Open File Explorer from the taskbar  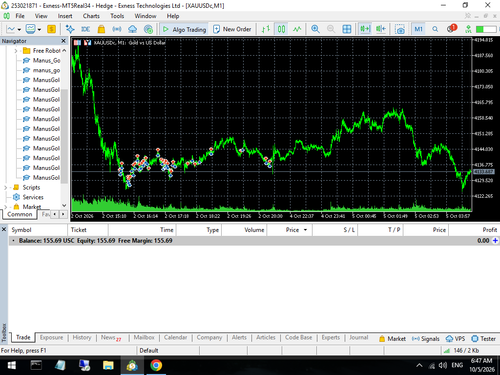click(108, 365)
